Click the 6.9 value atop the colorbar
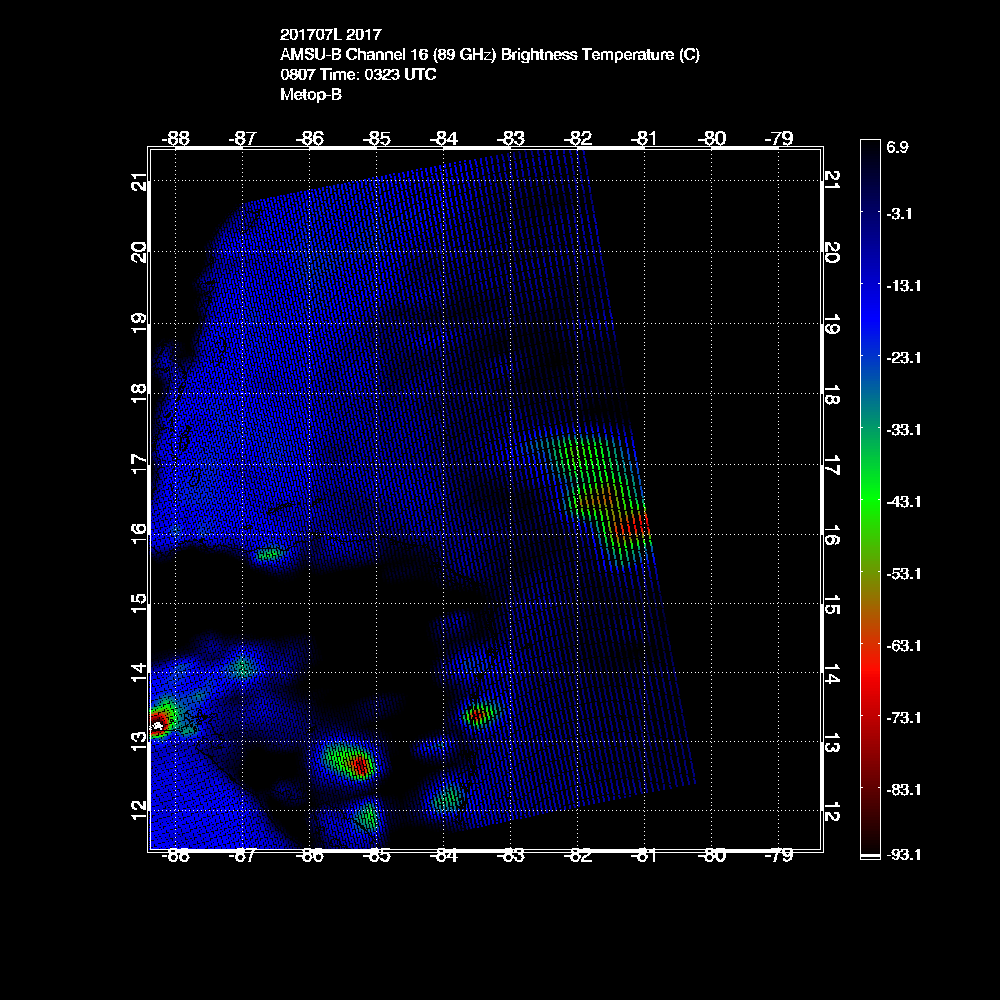 [x=896, y=147]
